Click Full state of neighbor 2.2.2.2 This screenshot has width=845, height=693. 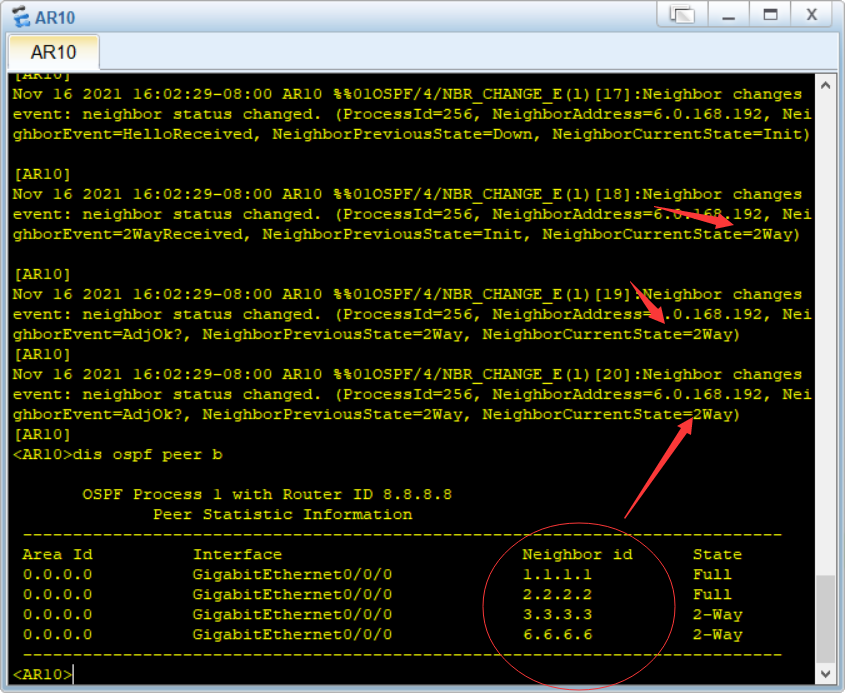click(x=712, y=594)
